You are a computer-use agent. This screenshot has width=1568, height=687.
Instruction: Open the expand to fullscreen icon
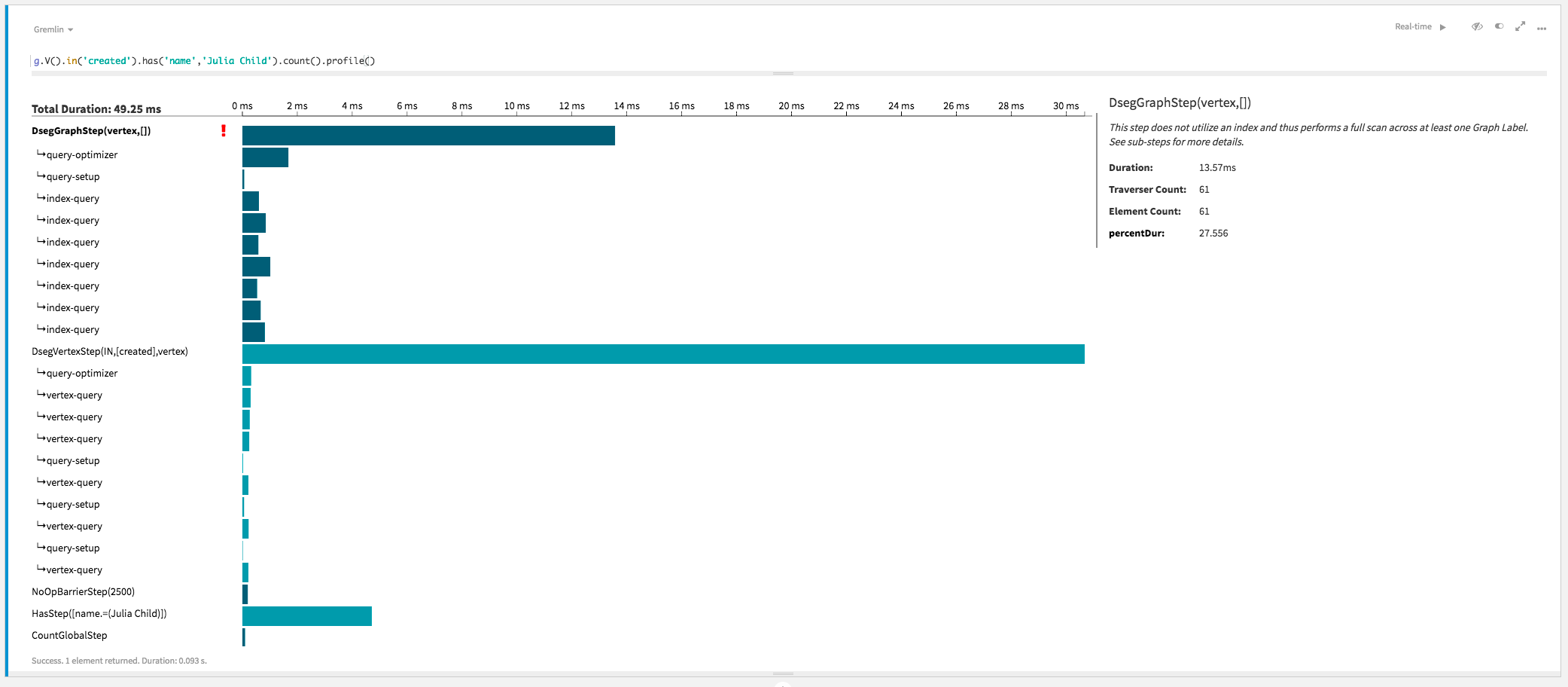(x=1520, y=26)
